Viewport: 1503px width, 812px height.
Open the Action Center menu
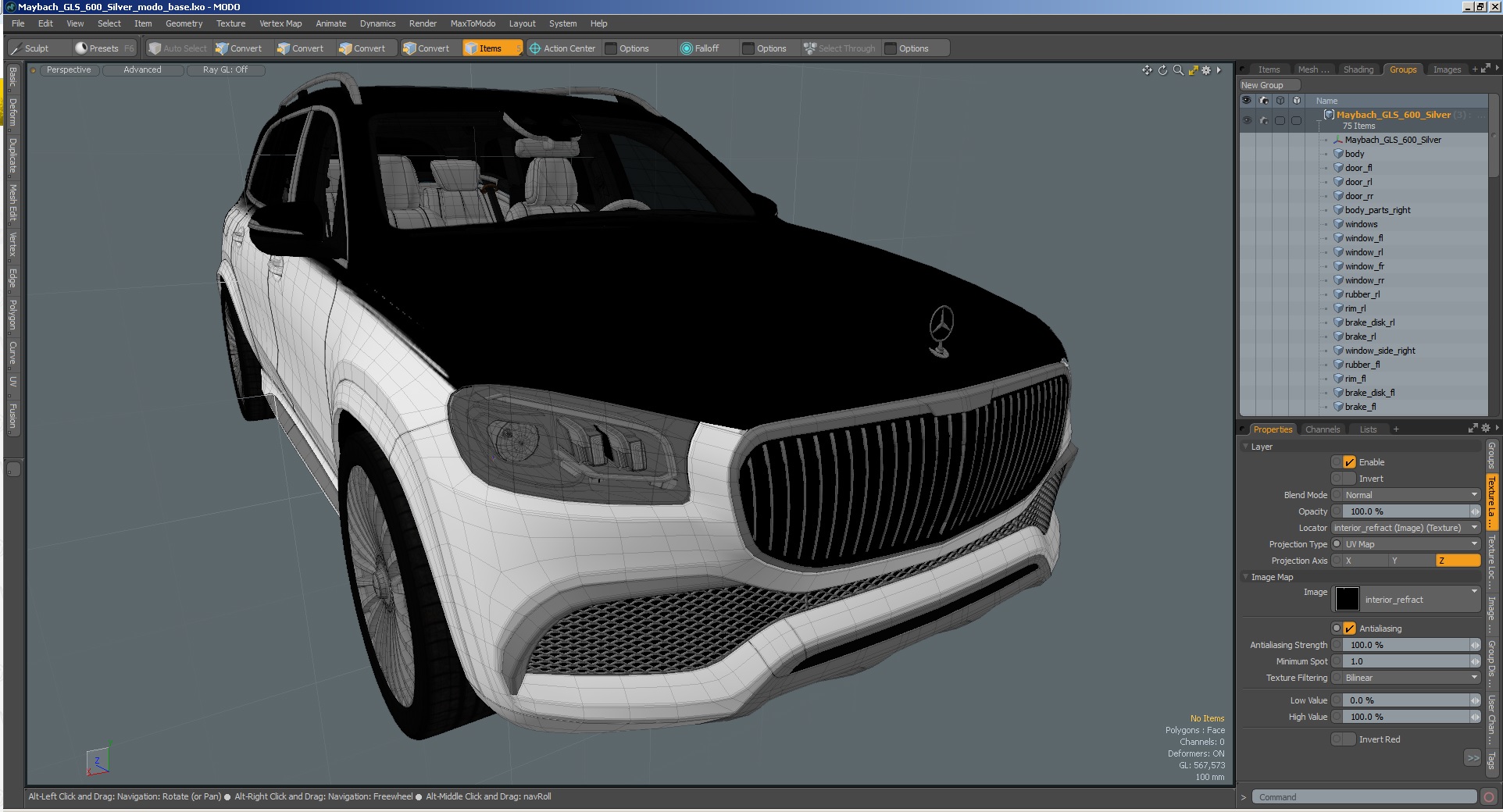point(562,48)
